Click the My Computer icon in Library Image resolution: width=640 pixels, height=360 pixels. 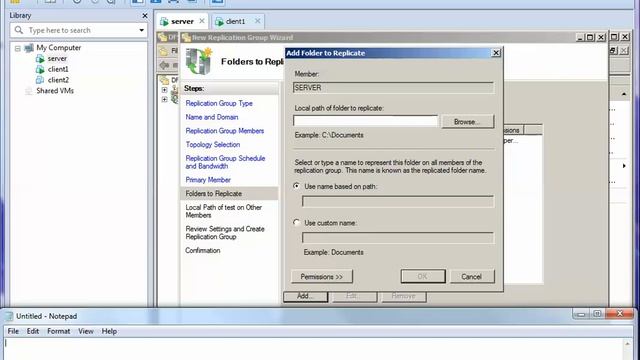pos(29,48)
